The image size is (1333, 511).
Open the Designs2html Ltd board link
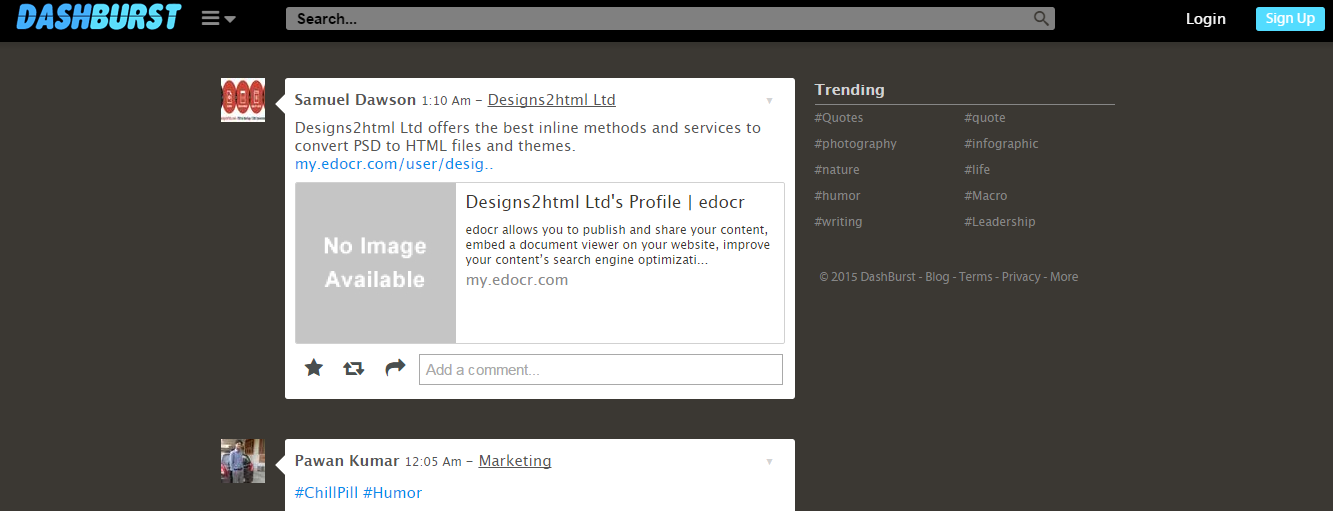[x=551, y=100]
